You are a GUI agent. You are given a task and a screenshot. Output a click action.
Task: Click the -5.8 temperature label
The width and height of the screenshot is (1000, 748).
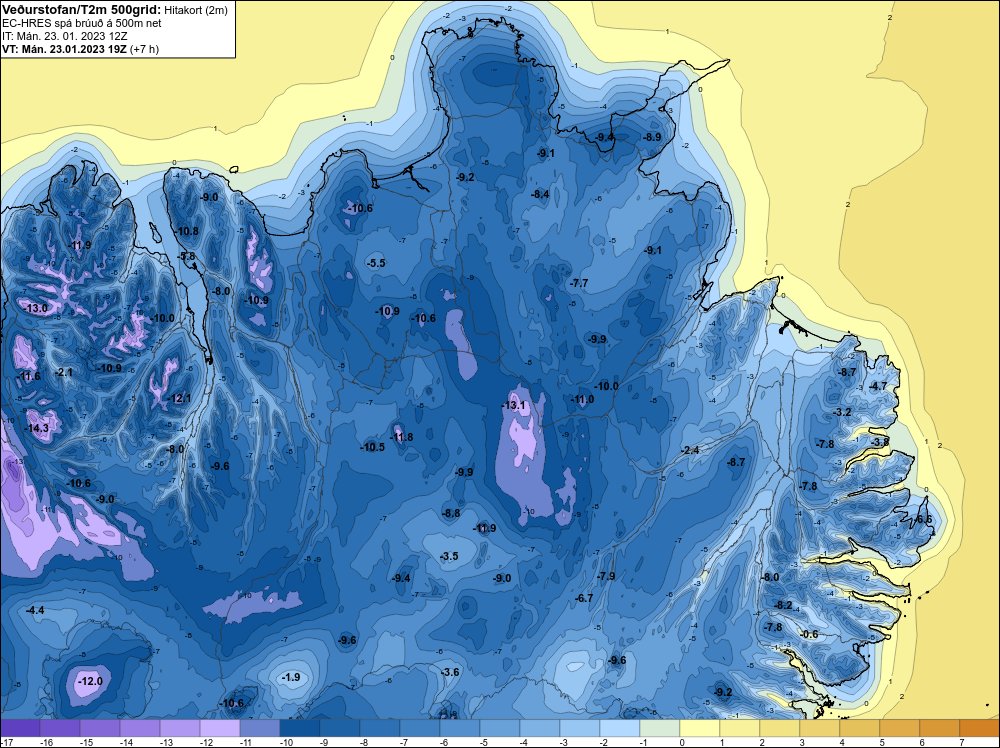tap(187, 256)
